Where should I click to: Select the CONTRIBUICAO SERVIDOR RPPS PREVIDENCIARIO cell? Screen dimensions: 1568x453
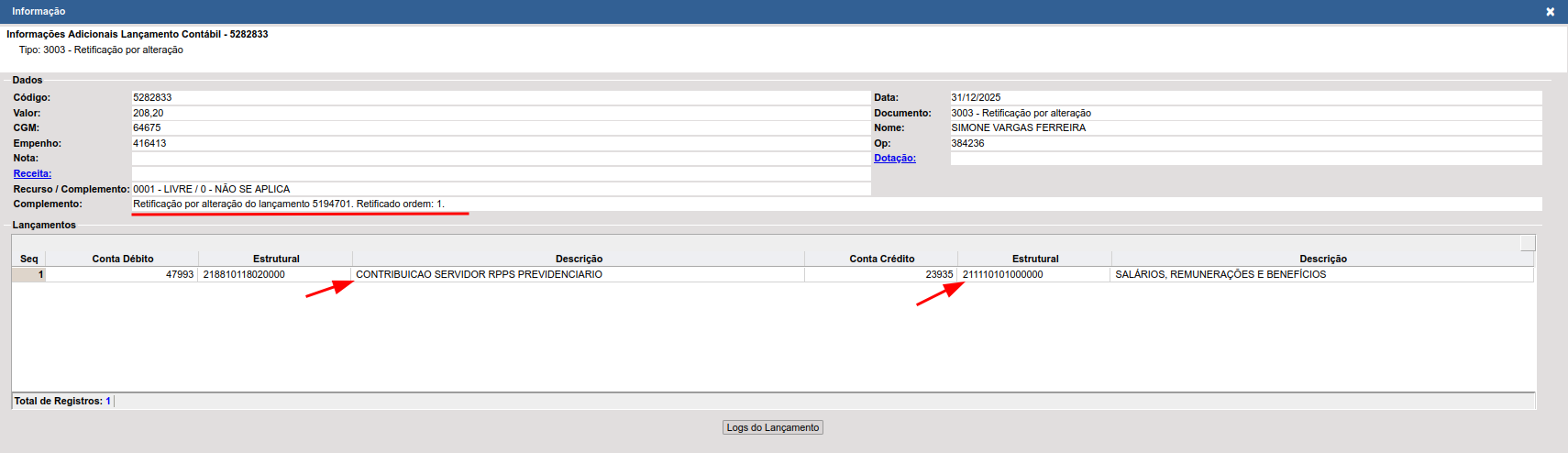coord(578,274)
